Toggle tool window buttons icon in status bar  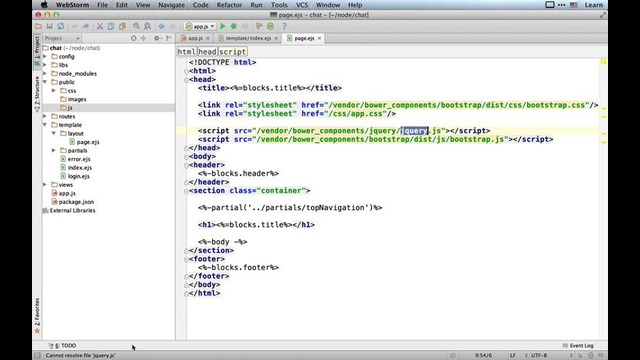(x=37, y=356)
